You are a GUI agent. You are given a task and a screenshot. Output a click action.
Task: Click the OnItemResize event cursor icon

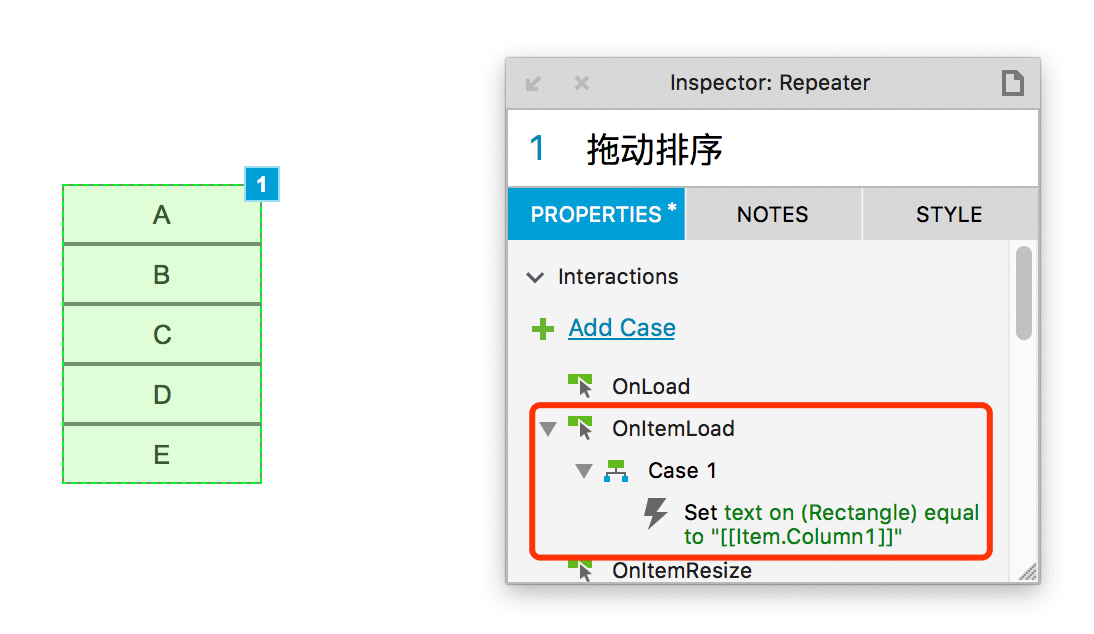coord(580,570)
